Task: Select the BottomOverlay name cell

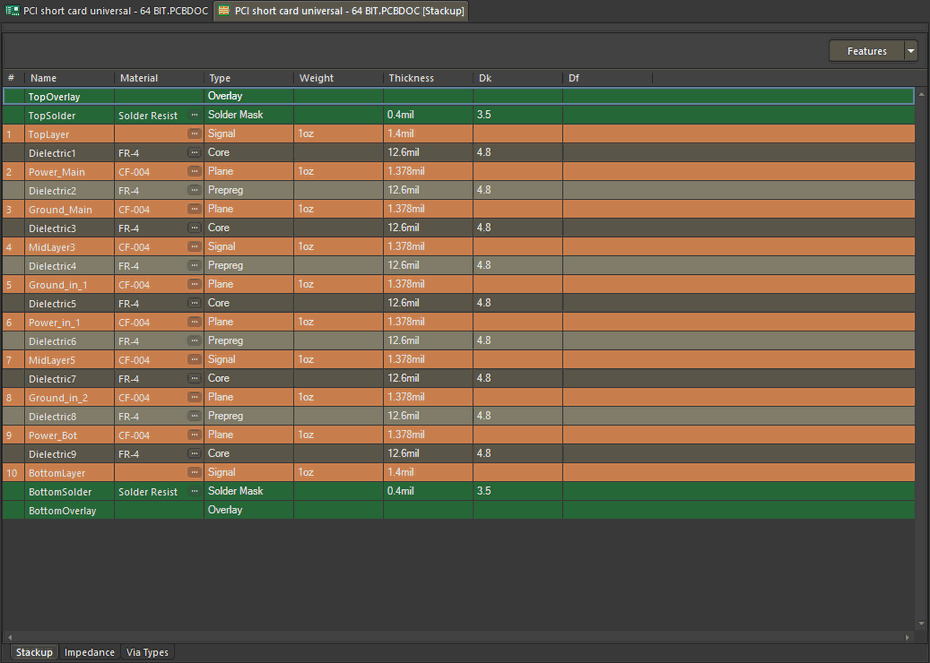Action: 69,510
